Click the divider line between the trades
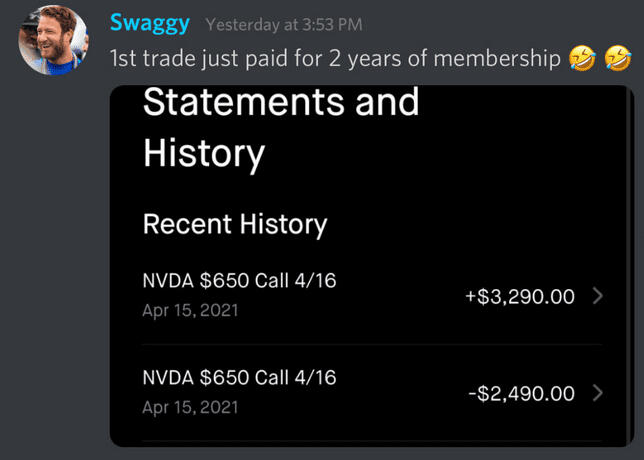This screenshot has width=644, height=460. point(372,345)
